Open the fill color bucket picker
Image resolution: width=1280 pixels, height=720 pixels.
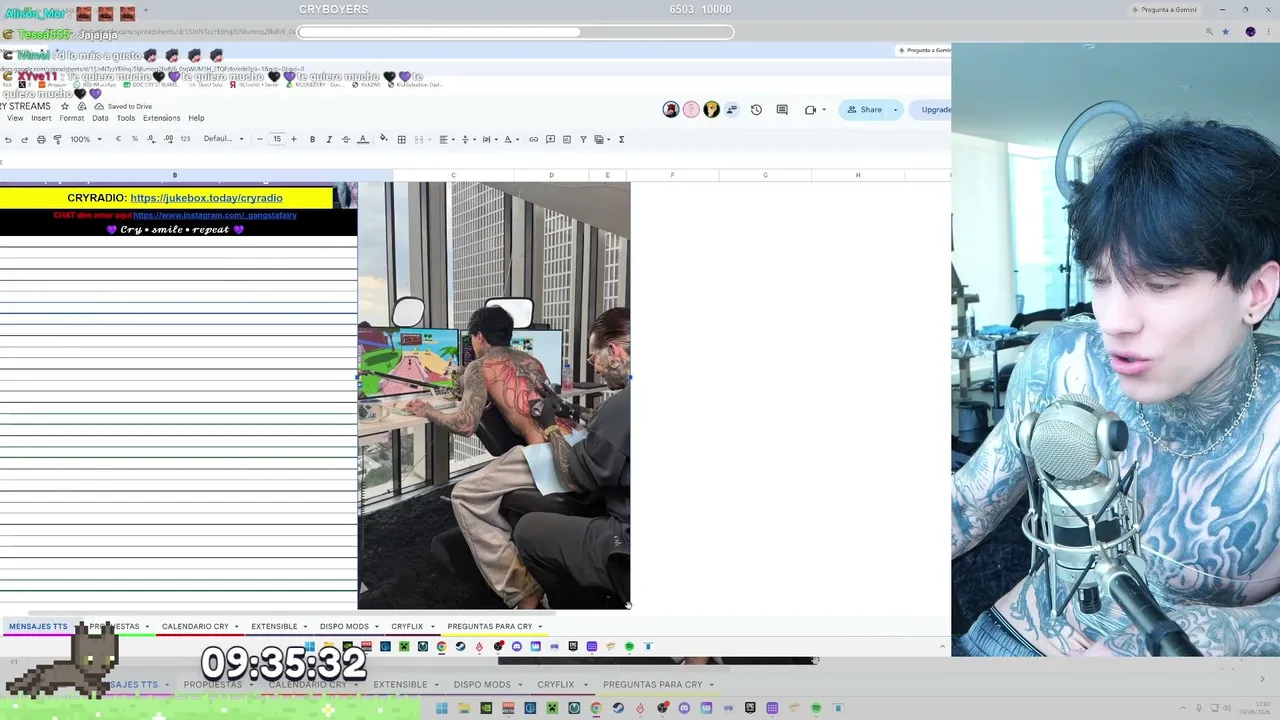384,139
